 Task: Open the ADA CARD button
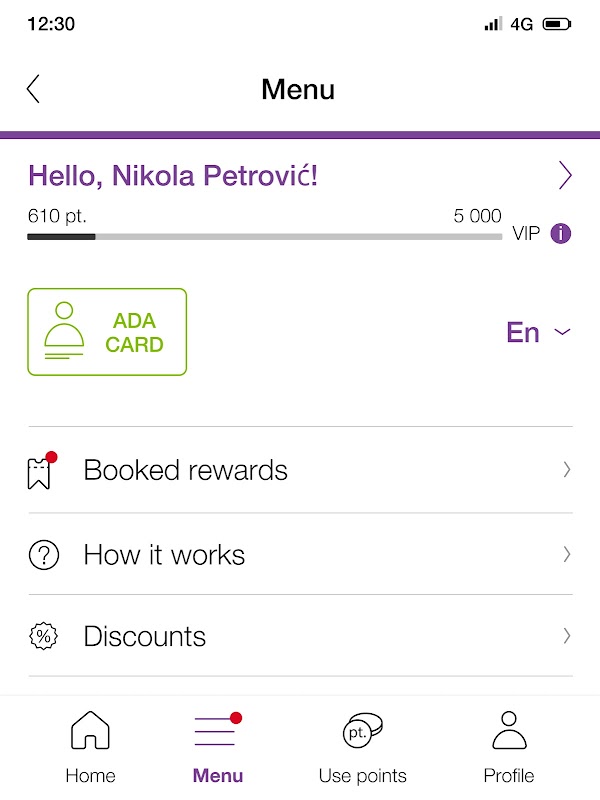(107, 332)
